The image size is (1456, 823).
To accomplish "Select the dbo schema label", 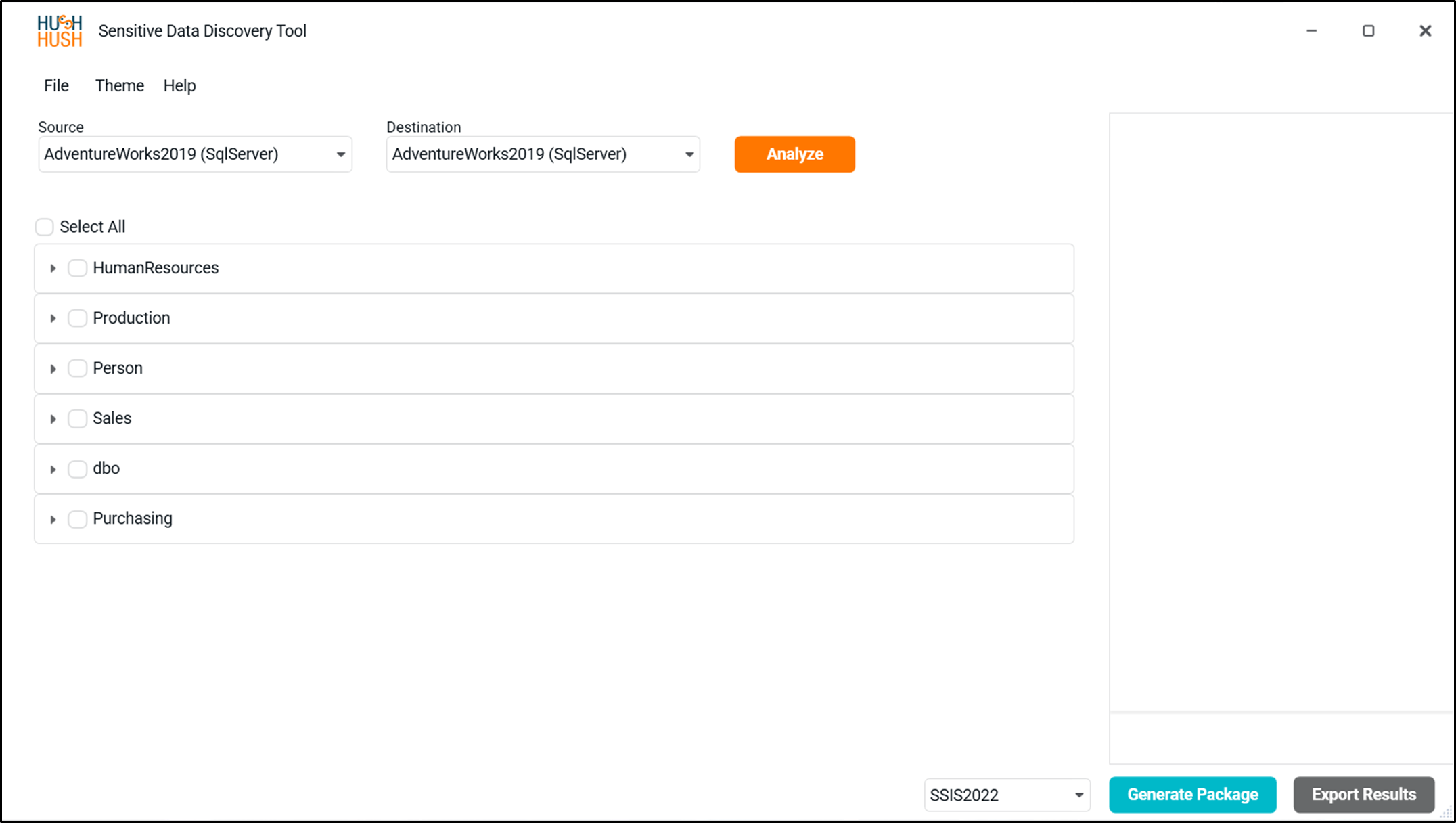I will 106,468.
